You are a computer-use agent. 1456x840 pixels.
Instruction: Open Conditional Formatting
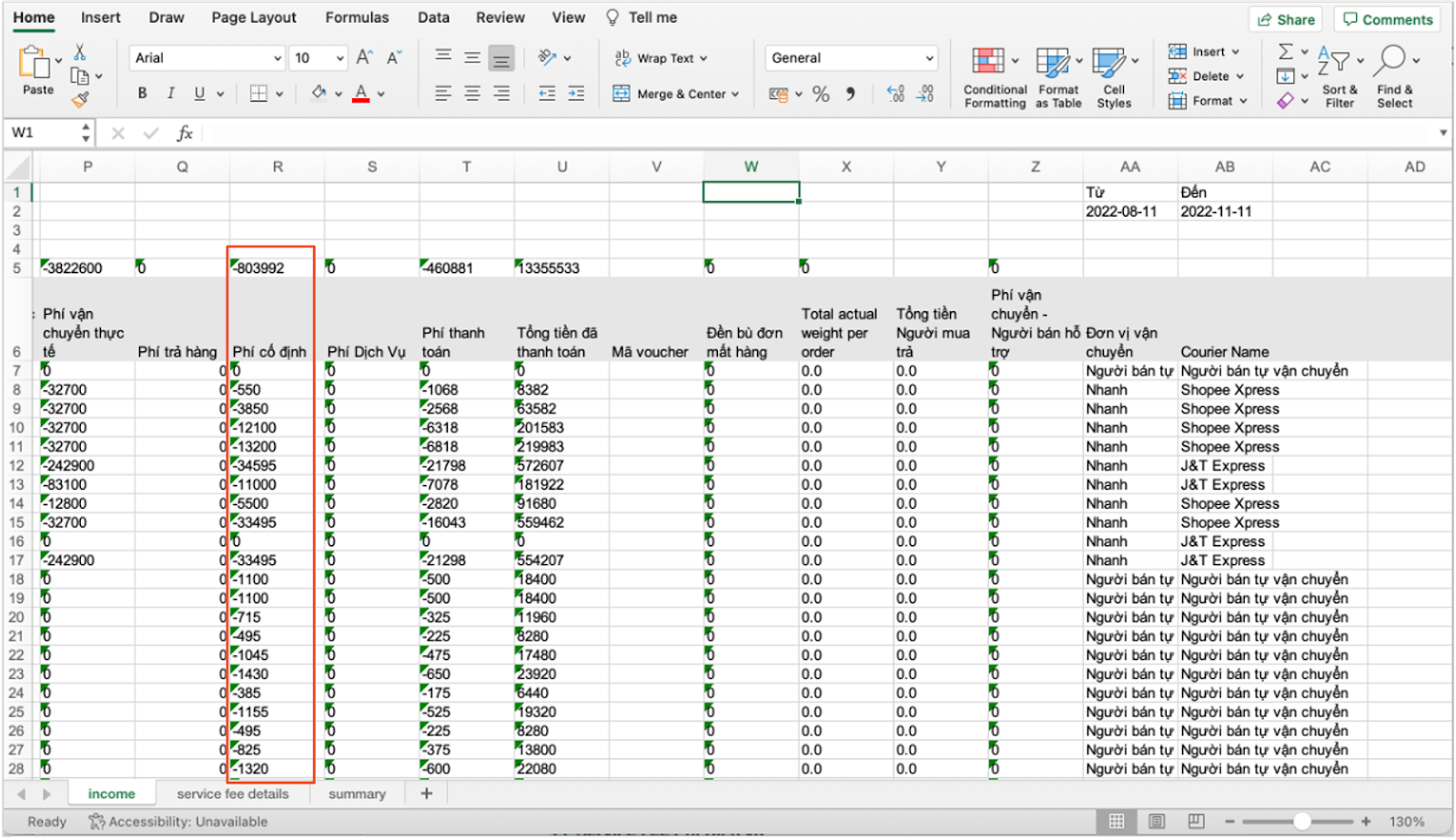click(x=996, y=77)
